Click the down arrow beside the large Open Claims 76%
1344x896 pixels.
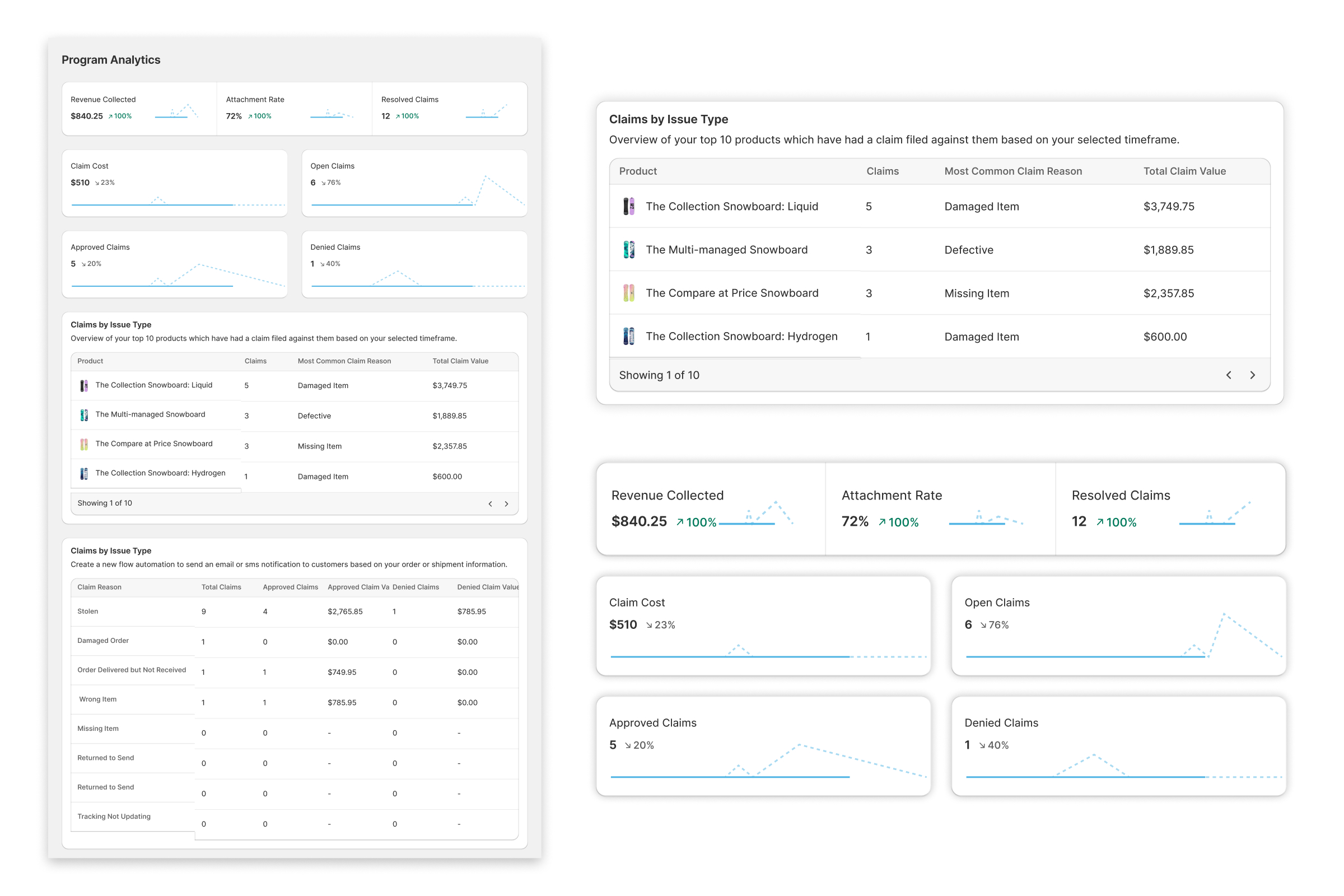[983, 625]
